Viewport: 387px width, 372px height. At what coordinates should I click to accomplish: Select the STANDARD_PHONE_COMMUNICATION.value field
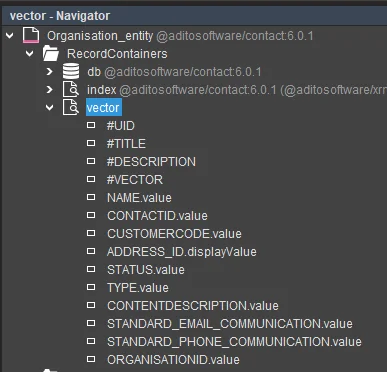point(234,342)
